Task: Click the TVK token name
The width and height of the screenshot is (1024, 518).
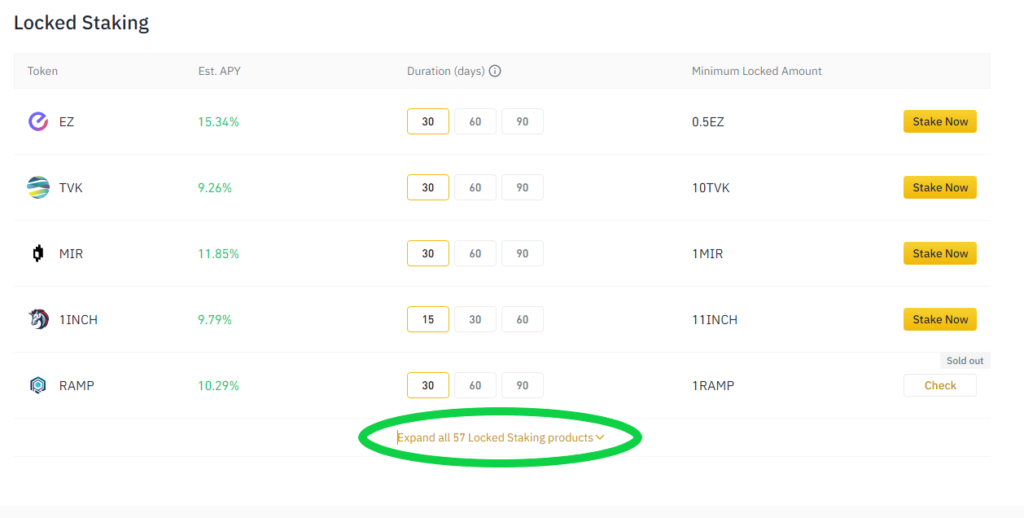Action: [71, 187]
